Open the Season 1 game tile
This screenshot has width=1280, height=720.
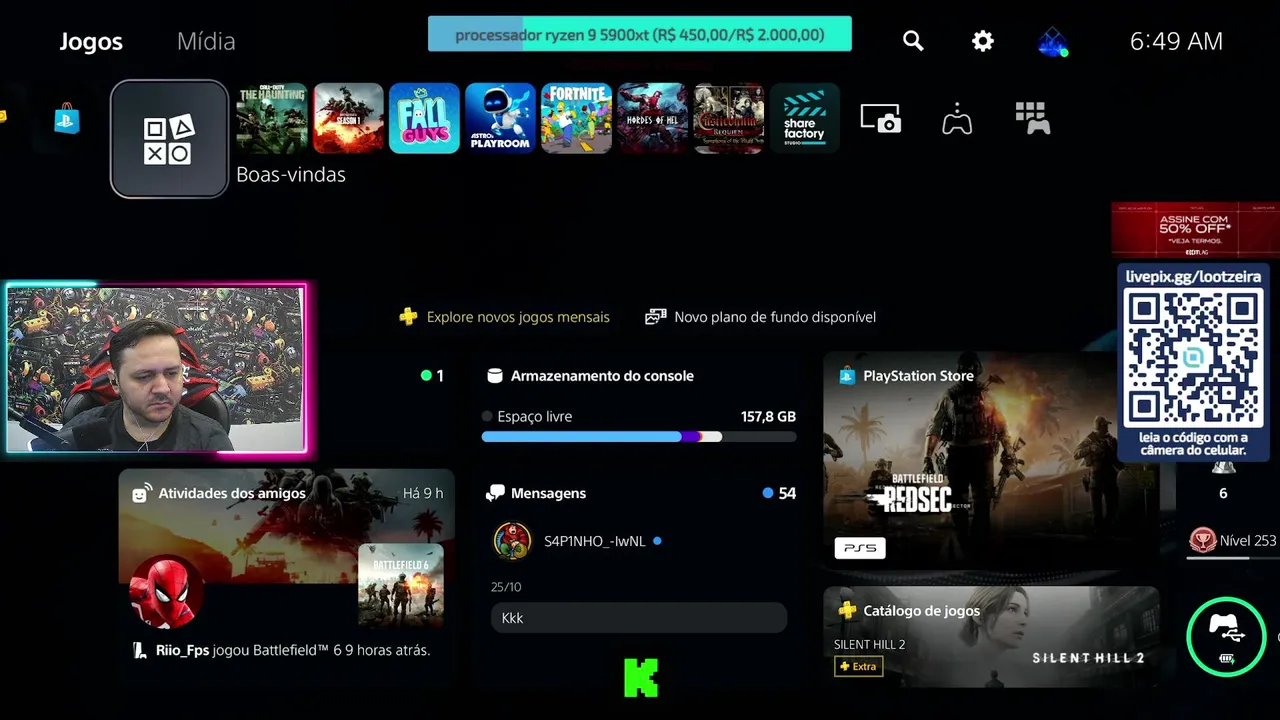tap(348, 118)
